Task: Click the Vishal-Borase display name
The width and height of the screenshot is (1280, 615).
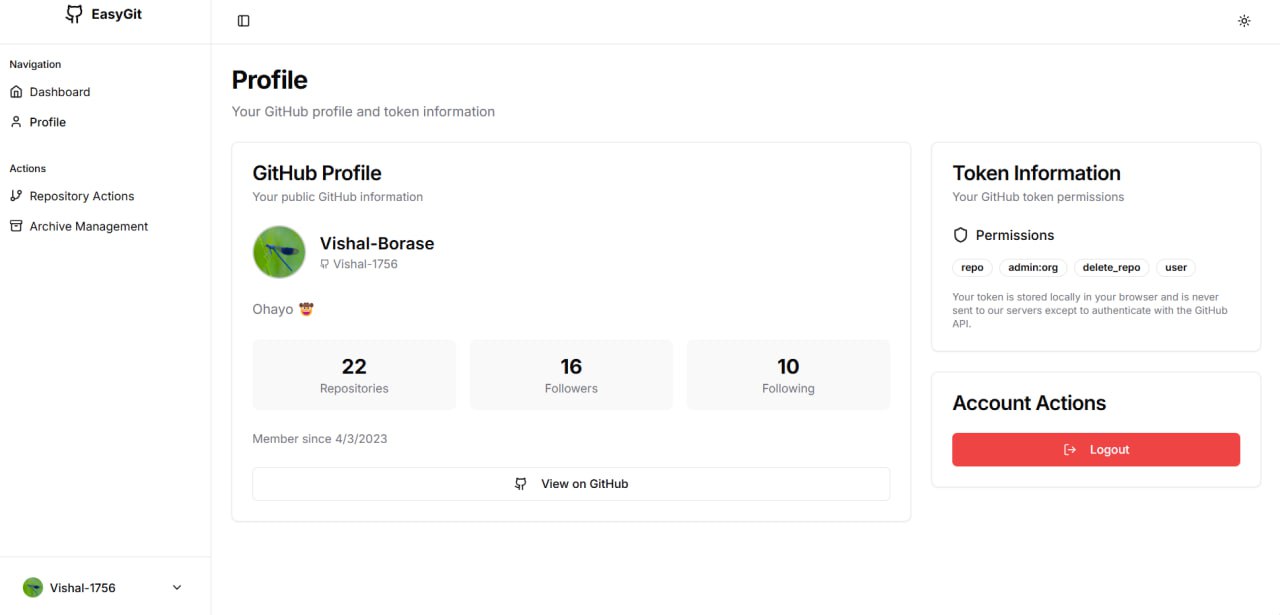Action: tap(377, 243)
